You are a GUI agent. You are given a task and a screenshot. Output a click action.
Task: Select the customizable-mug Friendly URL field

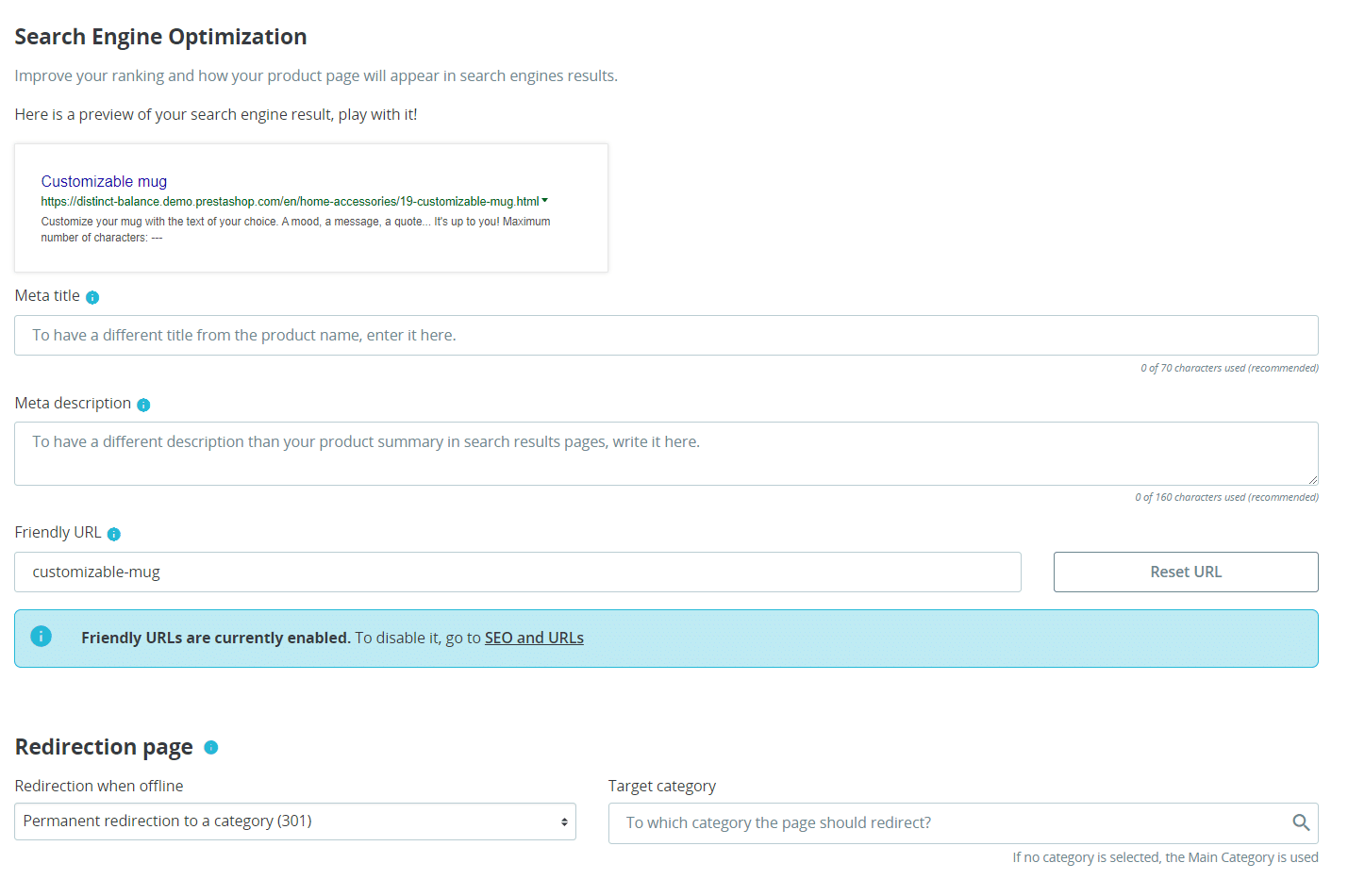pyautogui.click(x=517, y=572)
